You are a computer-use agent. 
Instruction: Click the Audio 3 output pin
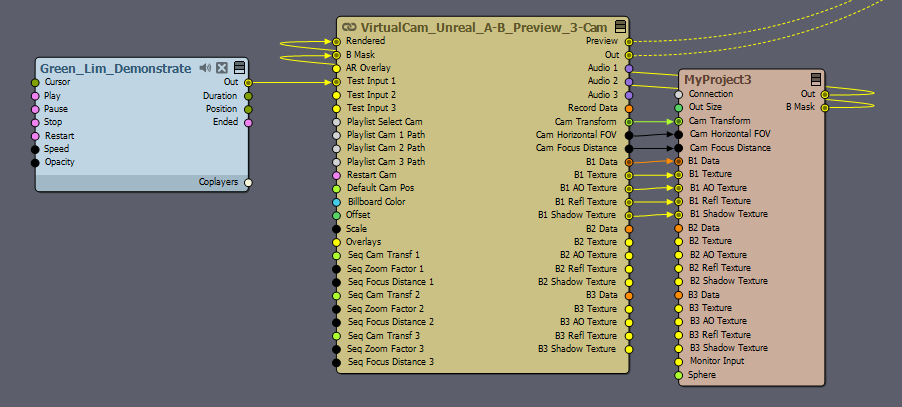(629, 95)
